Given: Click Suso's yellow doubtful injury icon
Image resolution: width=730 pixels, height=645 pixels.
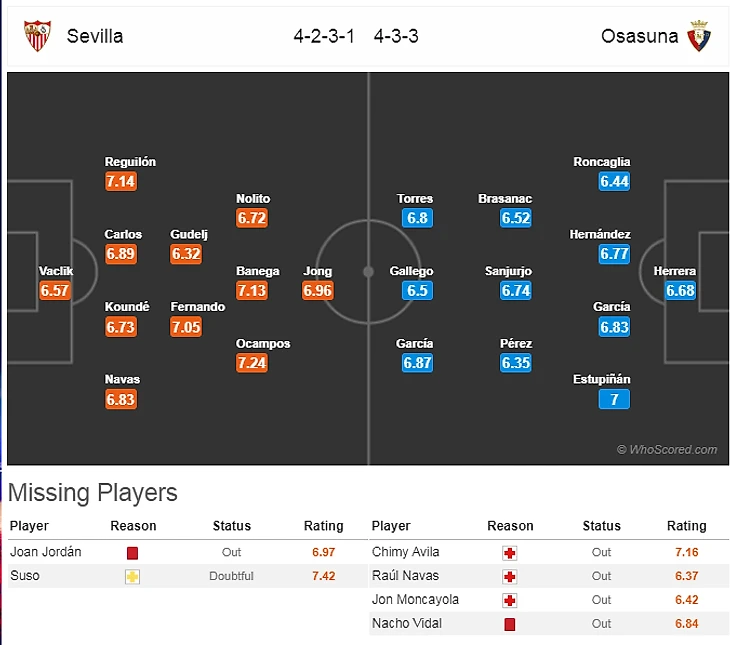Looking at the screenshot, I should coord(133,576).
